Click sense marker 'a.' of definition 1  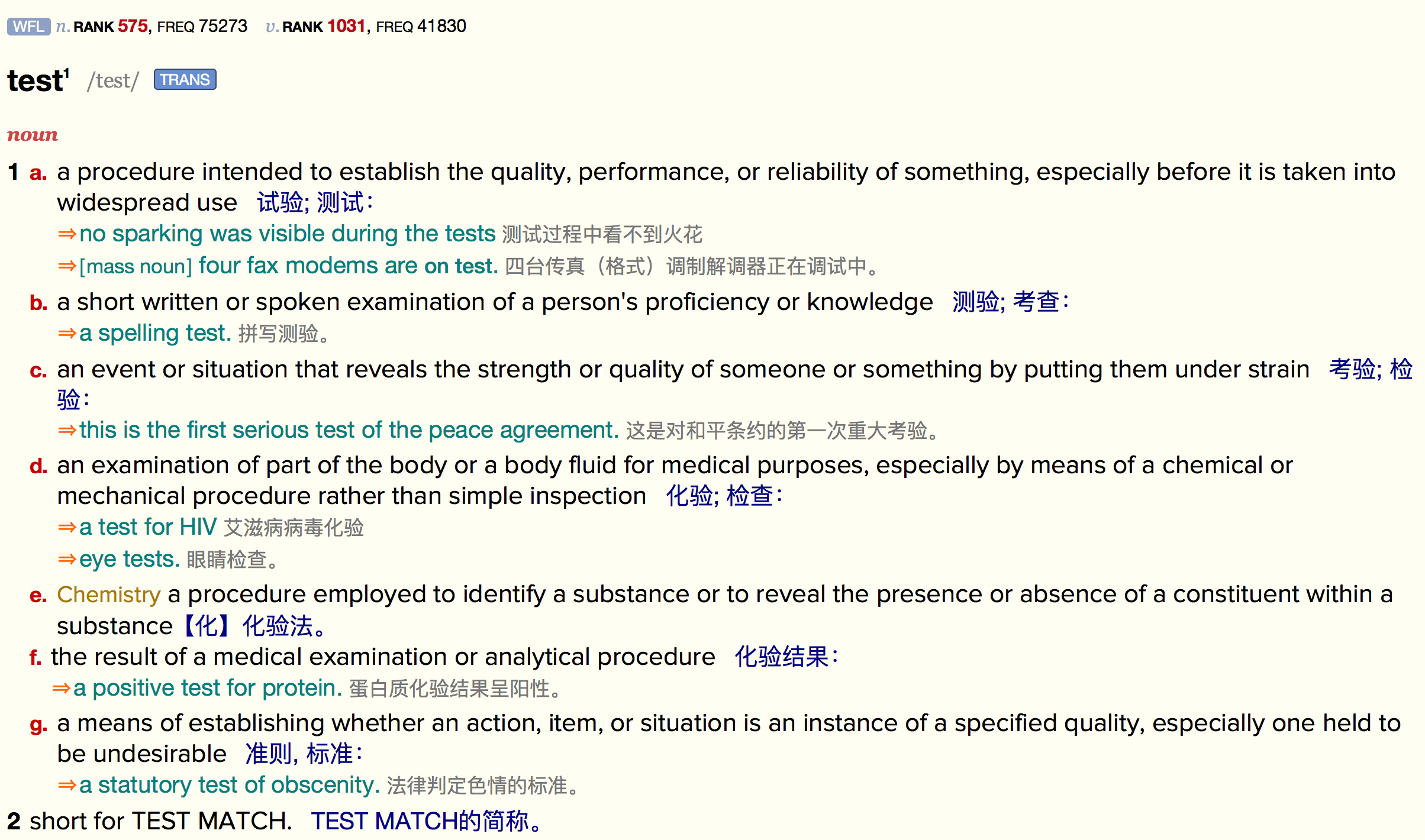pos(38,173)
